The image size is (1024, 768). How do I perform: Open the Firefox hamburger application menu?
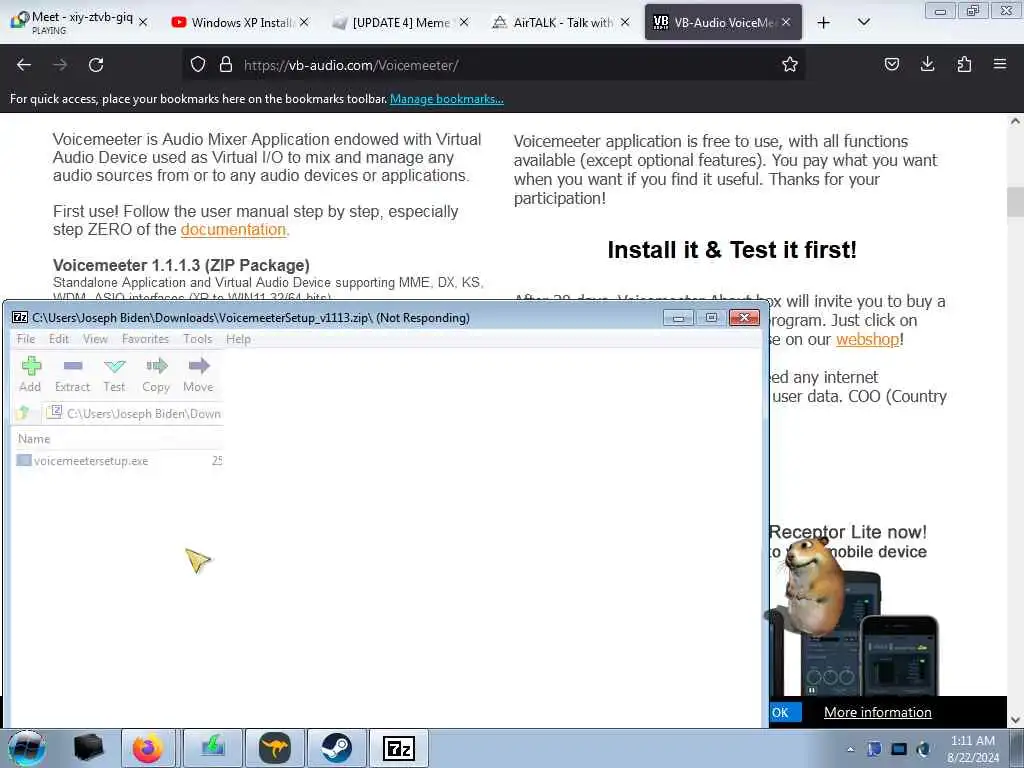(x=1000, y=65)
